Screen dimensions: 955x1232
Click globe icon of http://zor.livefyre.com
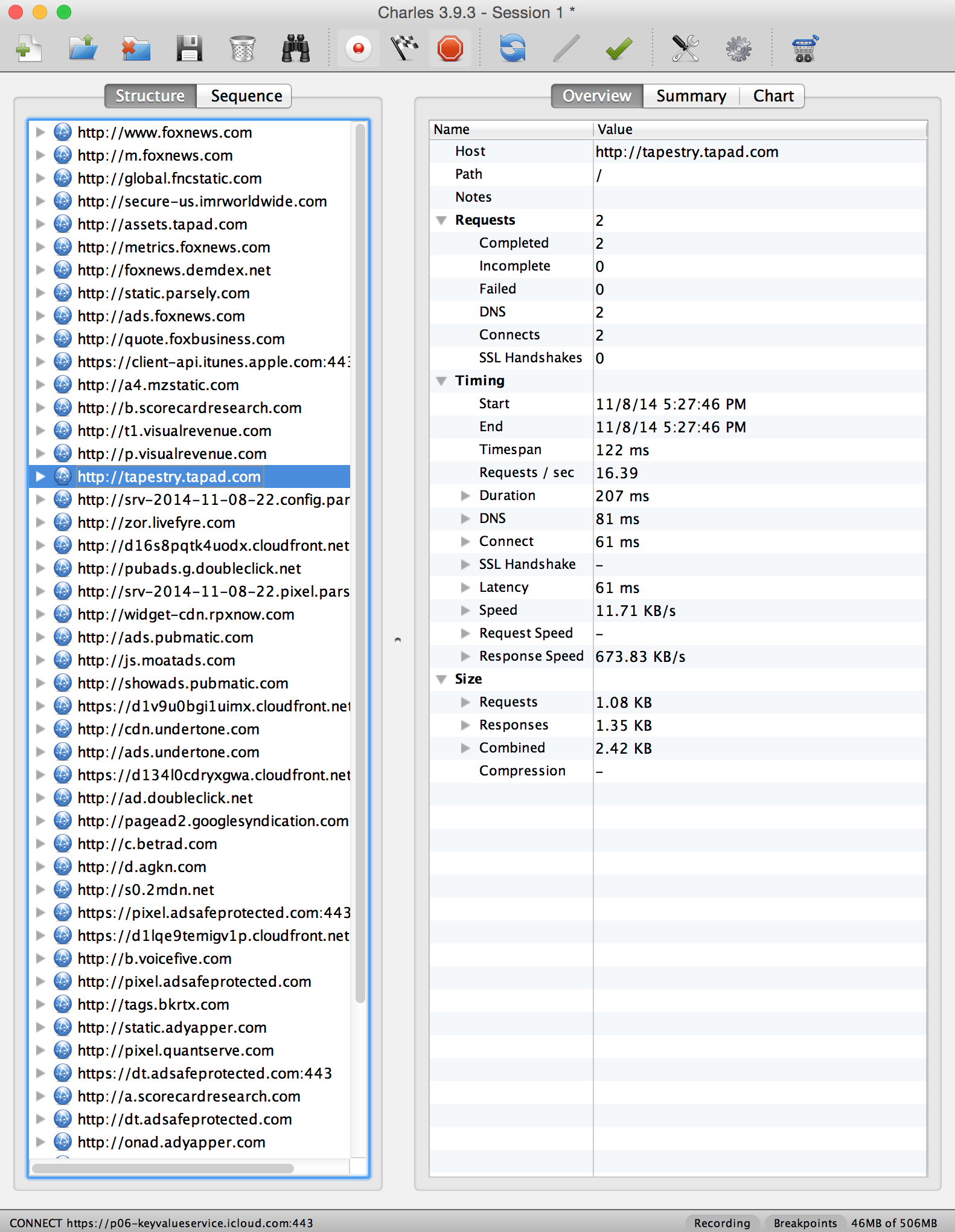tap(63, 522)
